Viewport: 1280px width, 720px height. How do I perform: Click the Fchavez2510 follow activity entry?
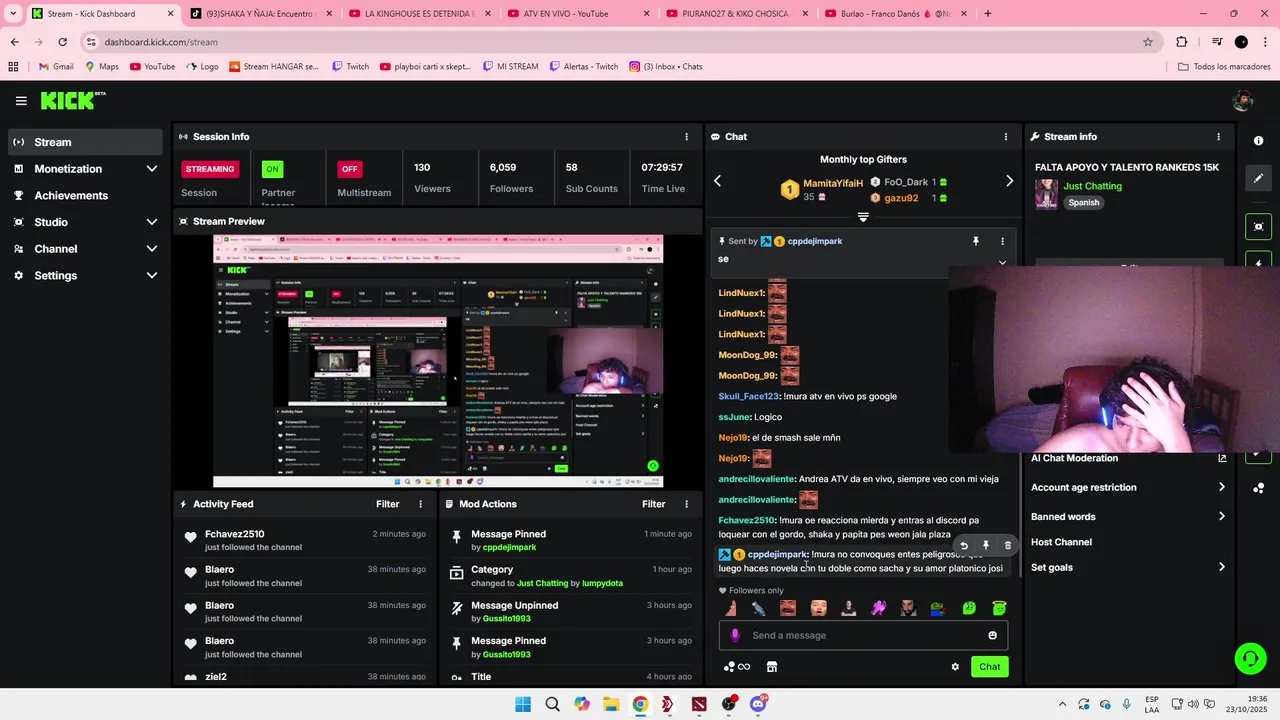tap(304, 541)
